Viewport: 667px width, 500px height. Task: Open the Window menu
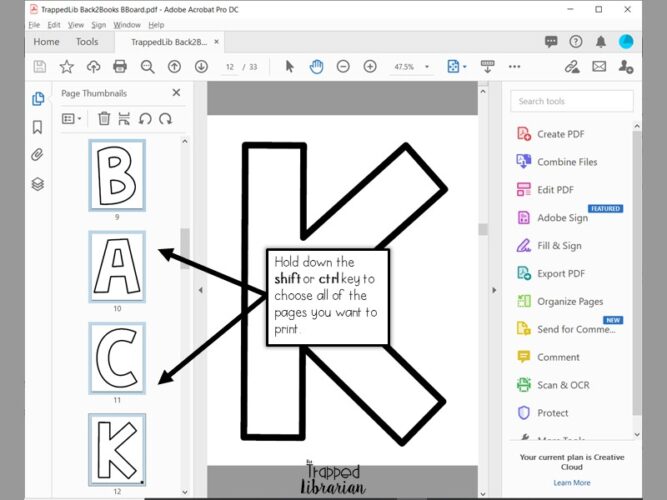[x=127, y=25]
